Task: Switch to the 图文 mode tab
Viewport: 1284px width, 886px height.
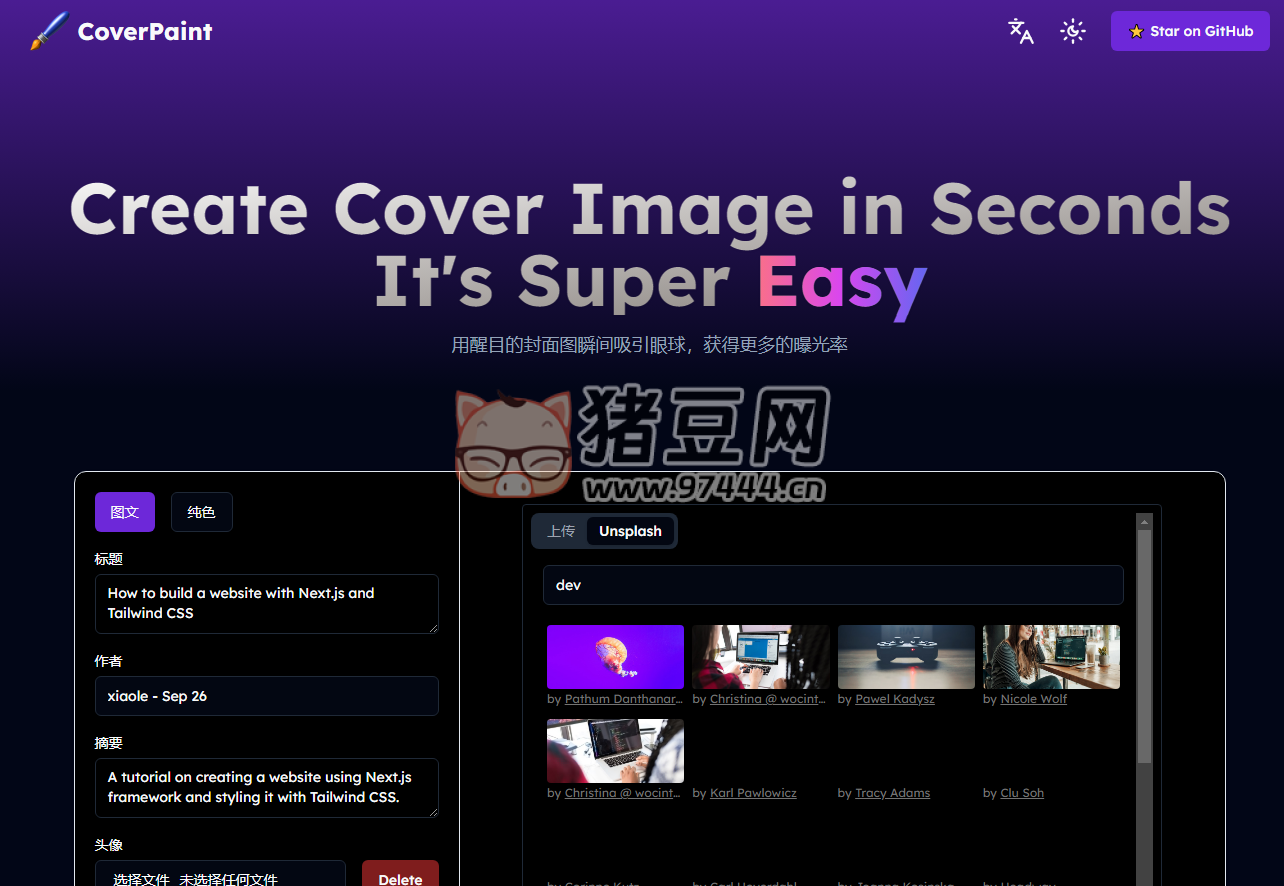Action: coord(125,512)
